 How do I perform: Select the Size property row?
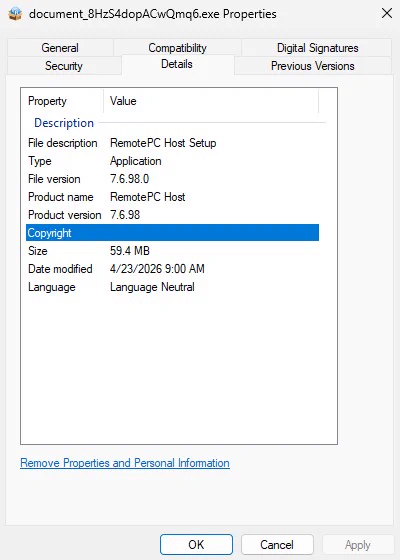(x=172, y=251)
